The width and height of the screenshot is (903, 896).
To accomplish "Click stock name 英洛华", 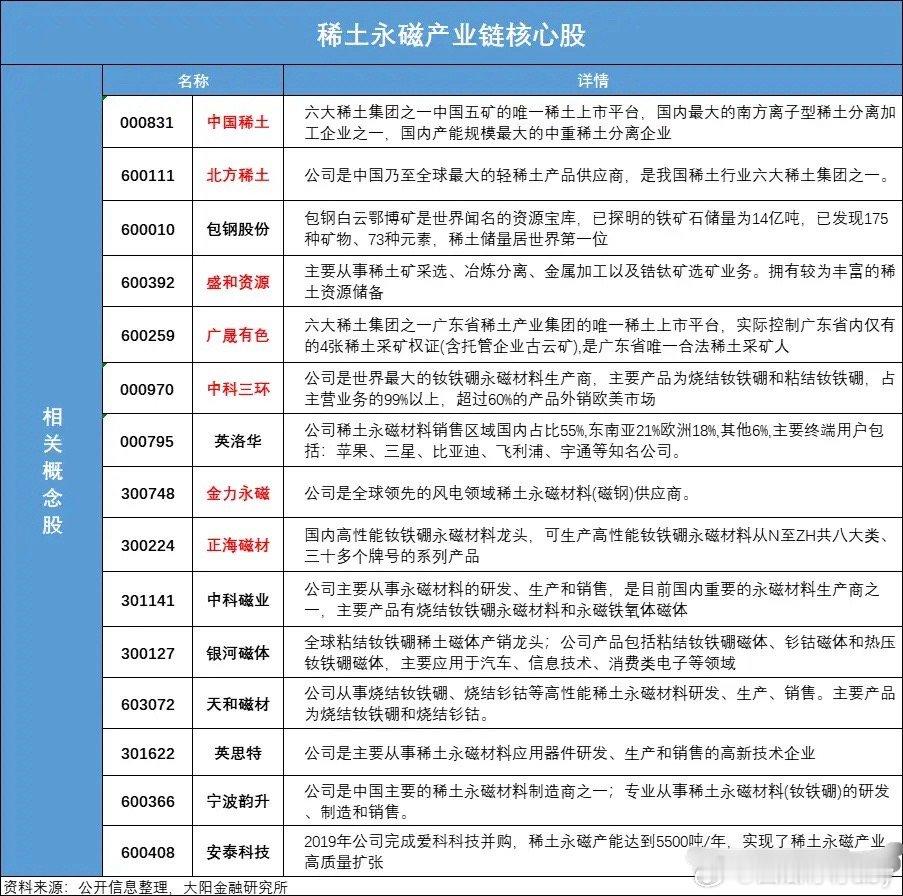I will tap(238, 441).
